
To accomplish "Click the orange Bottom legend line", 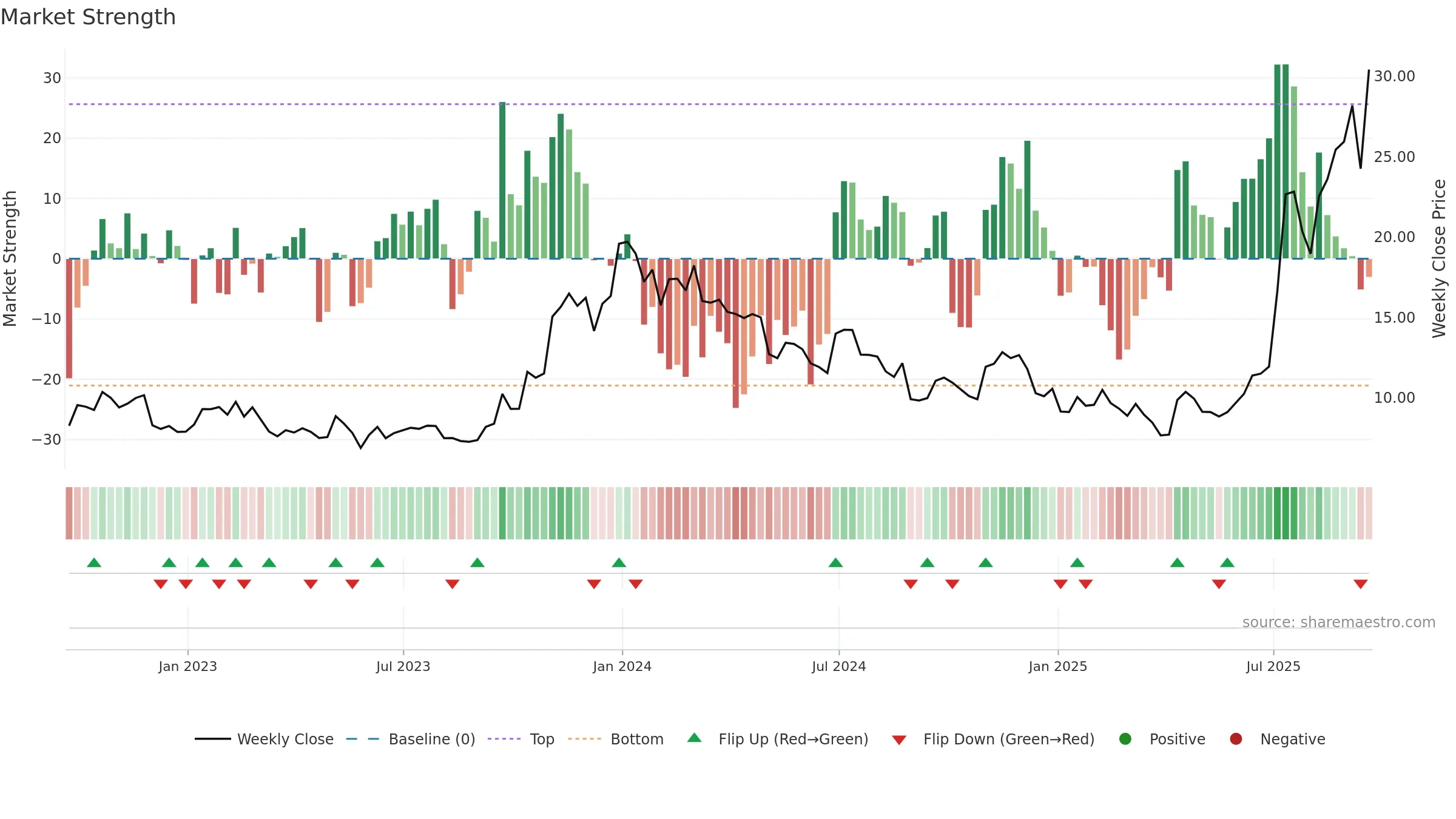I will (x=584, y=739).
